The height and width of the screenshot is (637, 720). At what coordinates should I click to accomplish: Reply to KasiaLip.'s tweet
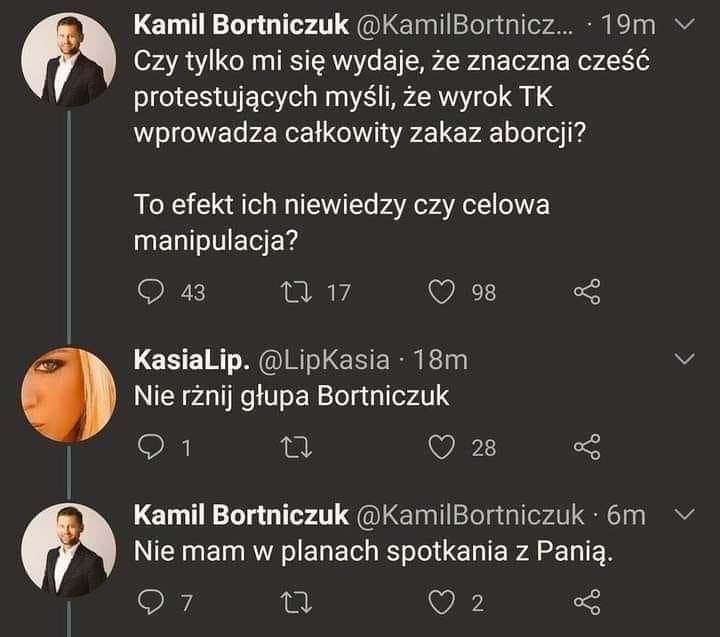pos(150,447)
